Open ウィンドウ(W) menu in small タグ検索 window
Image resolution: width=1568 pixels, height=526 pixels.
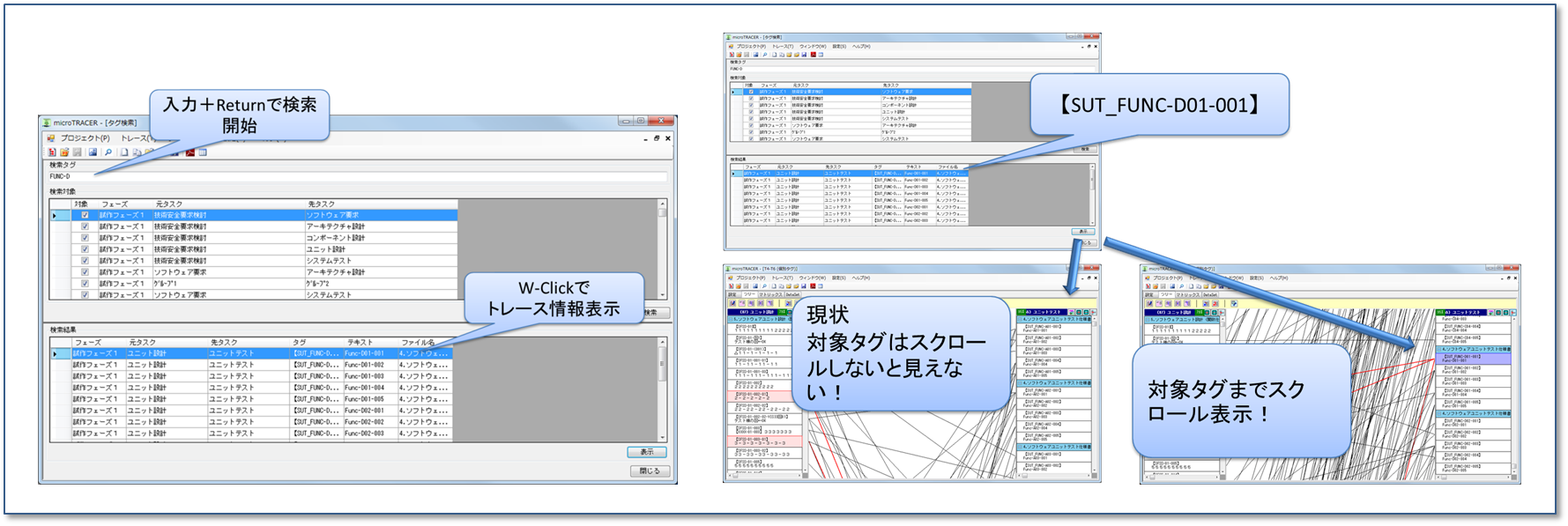pyautogui.click(x=813, y=47)
